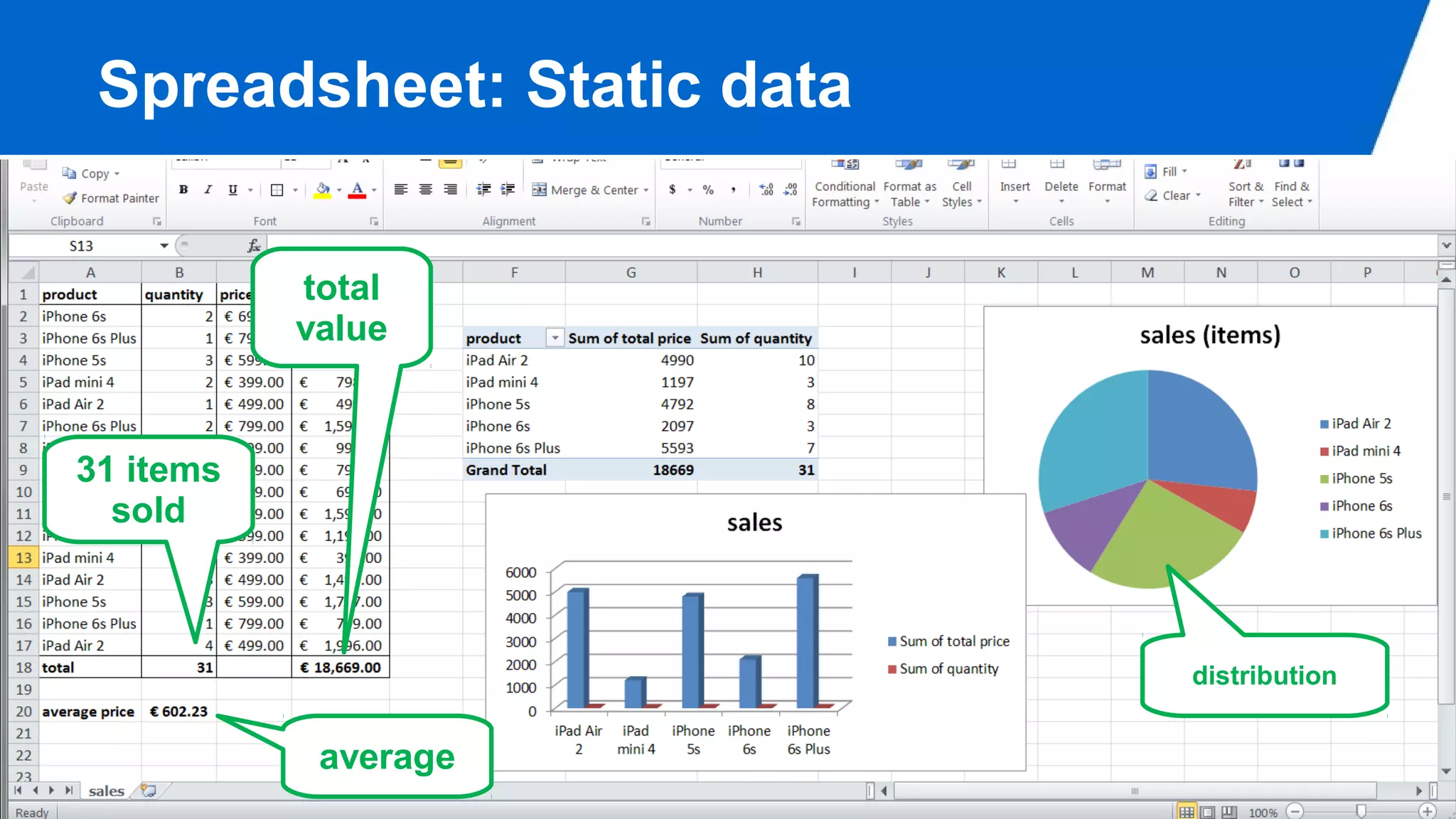The width and height of the screenshot is (1456, 819).
Task: Open the Fill dropdown
Action: [1166, 171]
